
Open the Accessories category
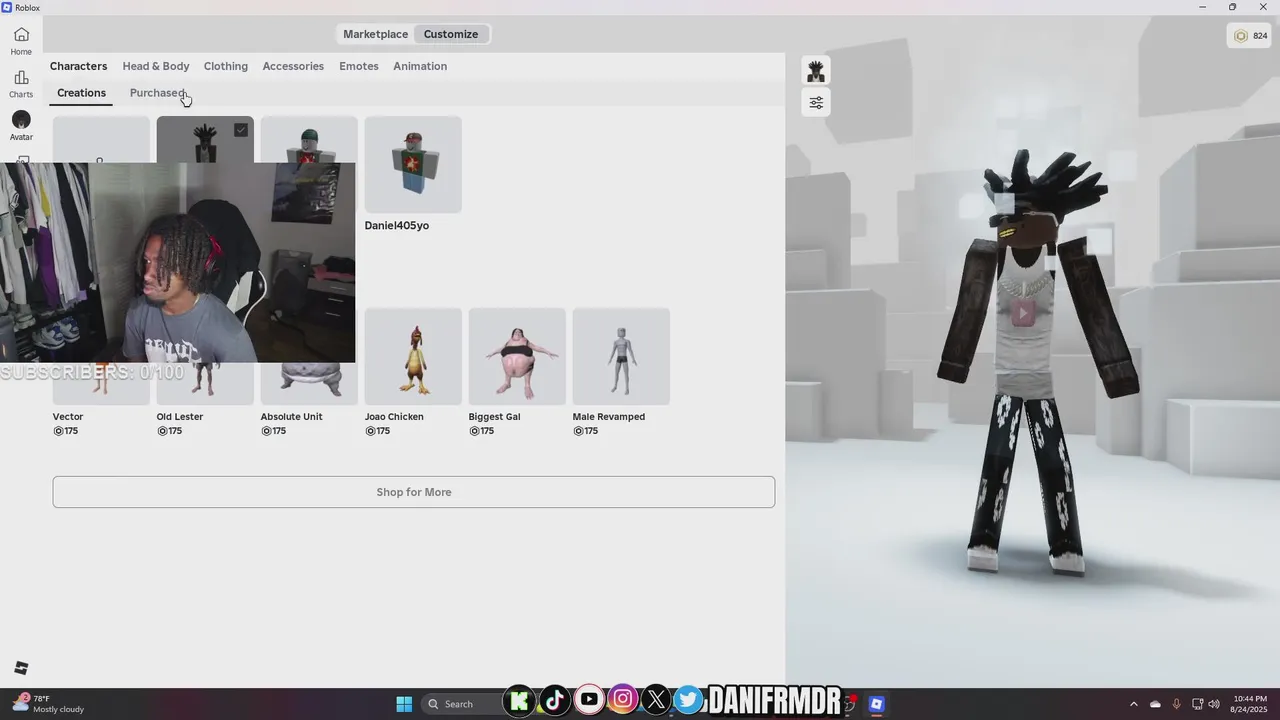click(x=293, y=66)
